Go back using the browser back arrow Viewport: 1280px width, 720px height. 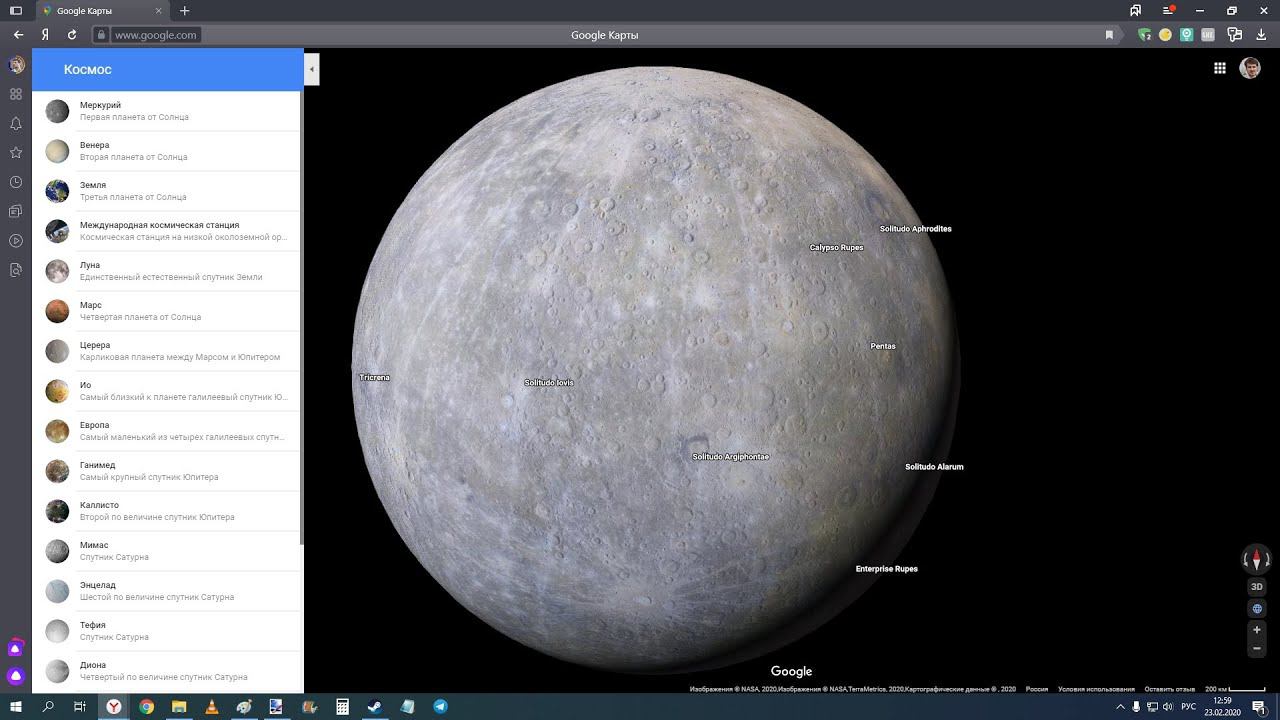click(x=18, y=34)
